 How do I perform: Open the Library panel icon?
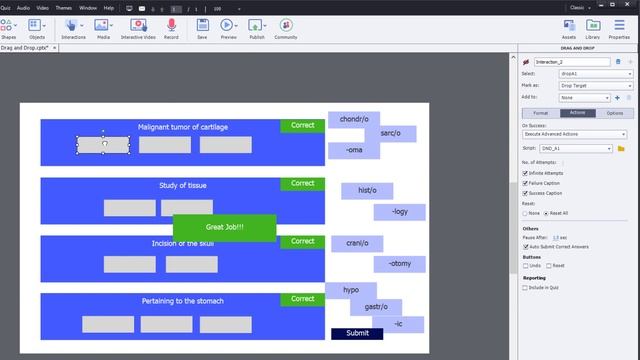(x=593, y=25)
